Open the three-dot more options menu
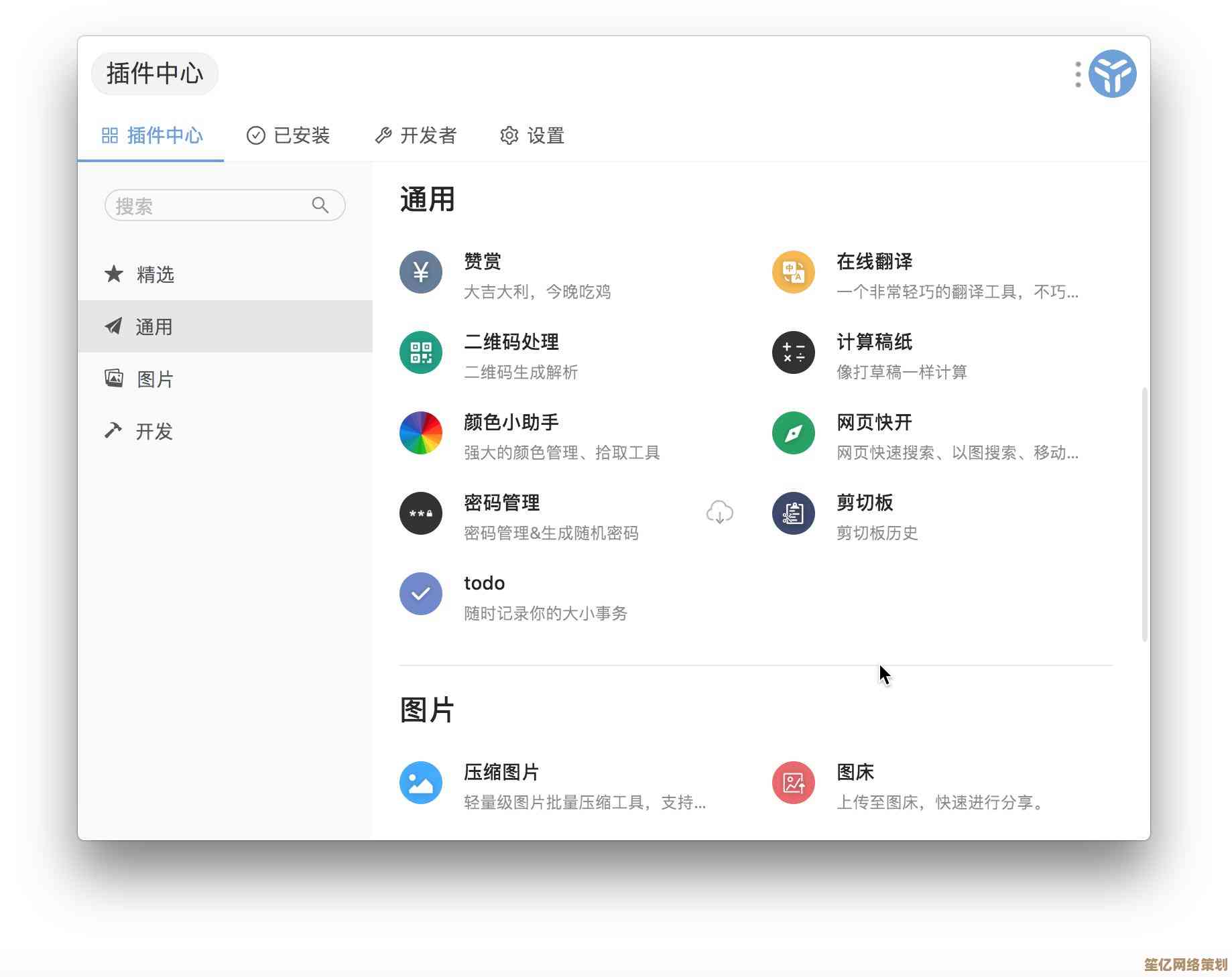The image size is (1232, 977). [1077, 74]
